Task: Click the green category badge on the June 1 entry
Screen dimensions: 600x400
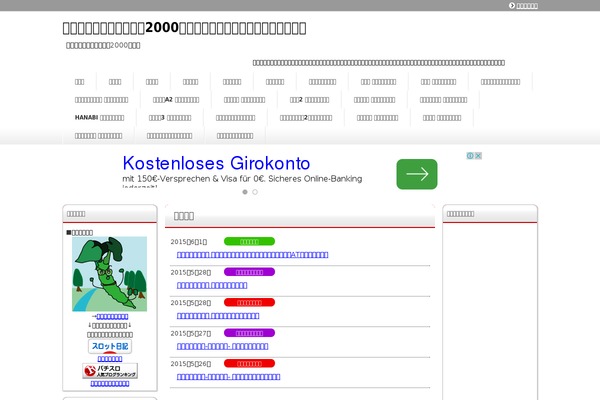Action: [x=249, y=242]
